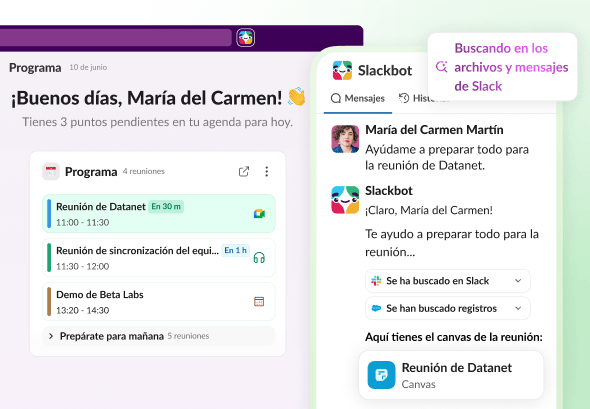Screen dimensions: 590x409
Task: Click 'Ayúdame a preparar todo' message text
Action: (x=447, y=157)
